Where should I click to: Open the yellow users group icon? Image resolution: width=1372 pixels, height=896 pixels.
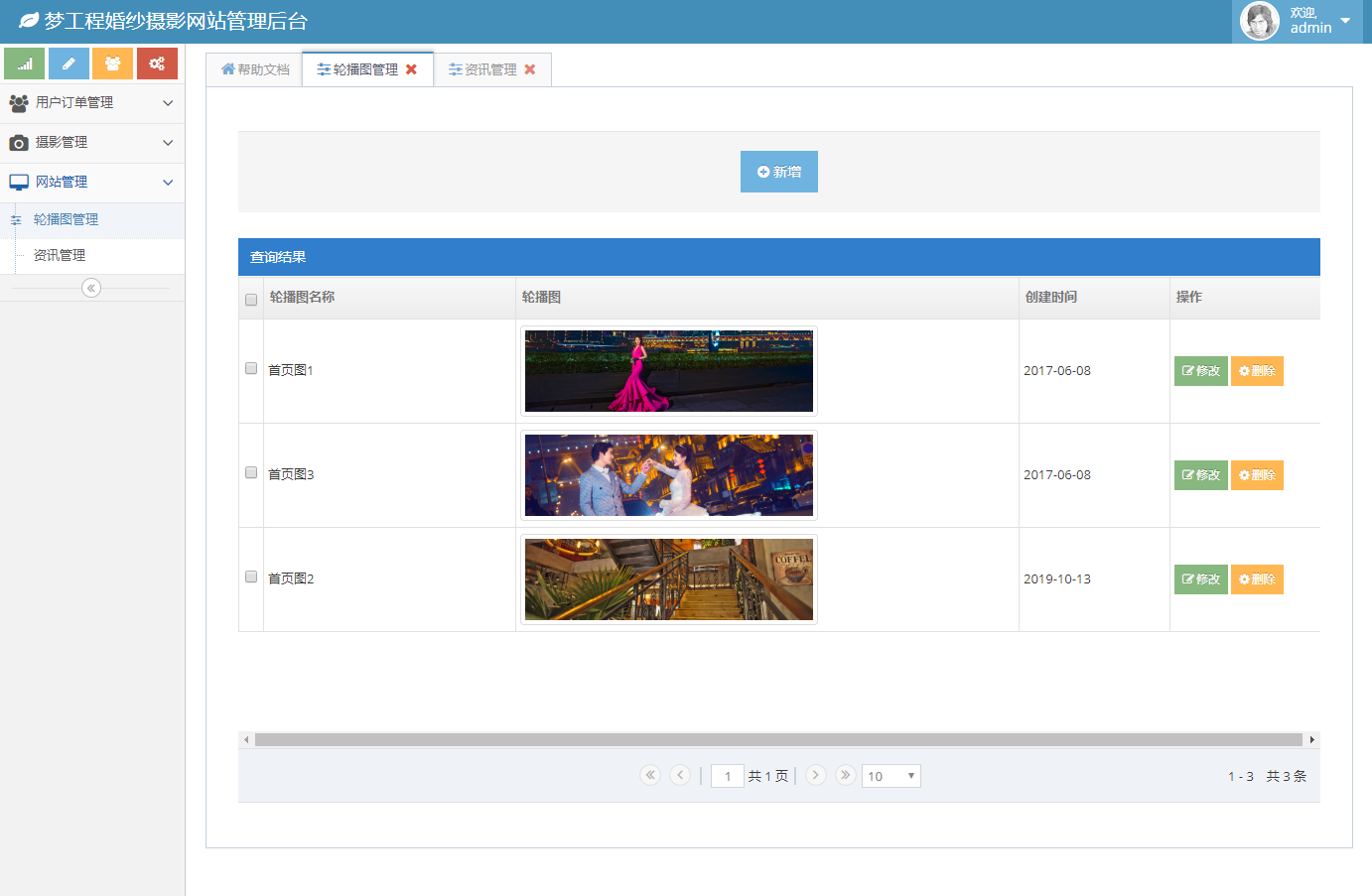pos(112,63)
